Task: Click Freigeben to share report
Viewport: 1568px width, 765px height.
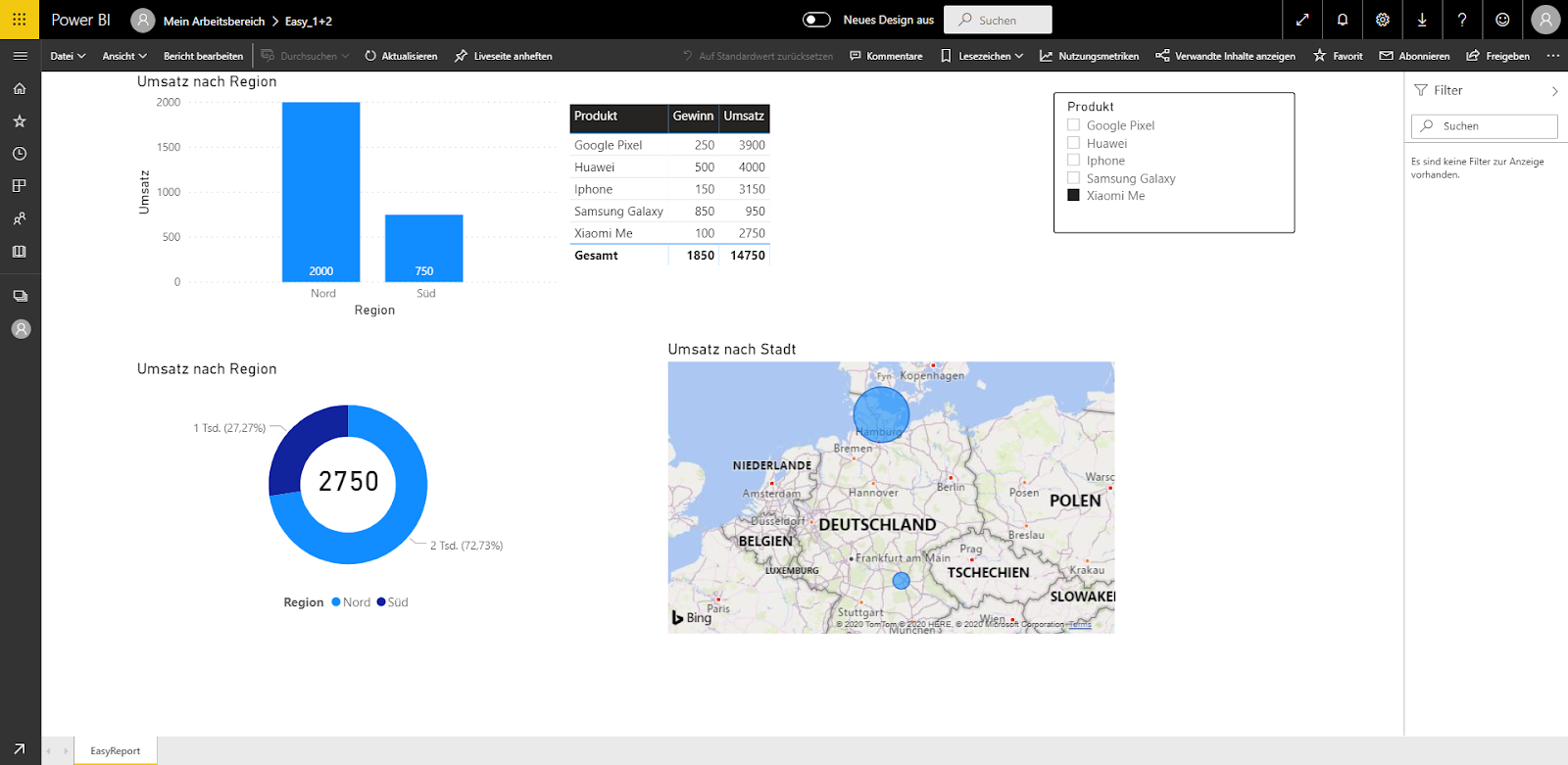Action: coord(1497,56)
